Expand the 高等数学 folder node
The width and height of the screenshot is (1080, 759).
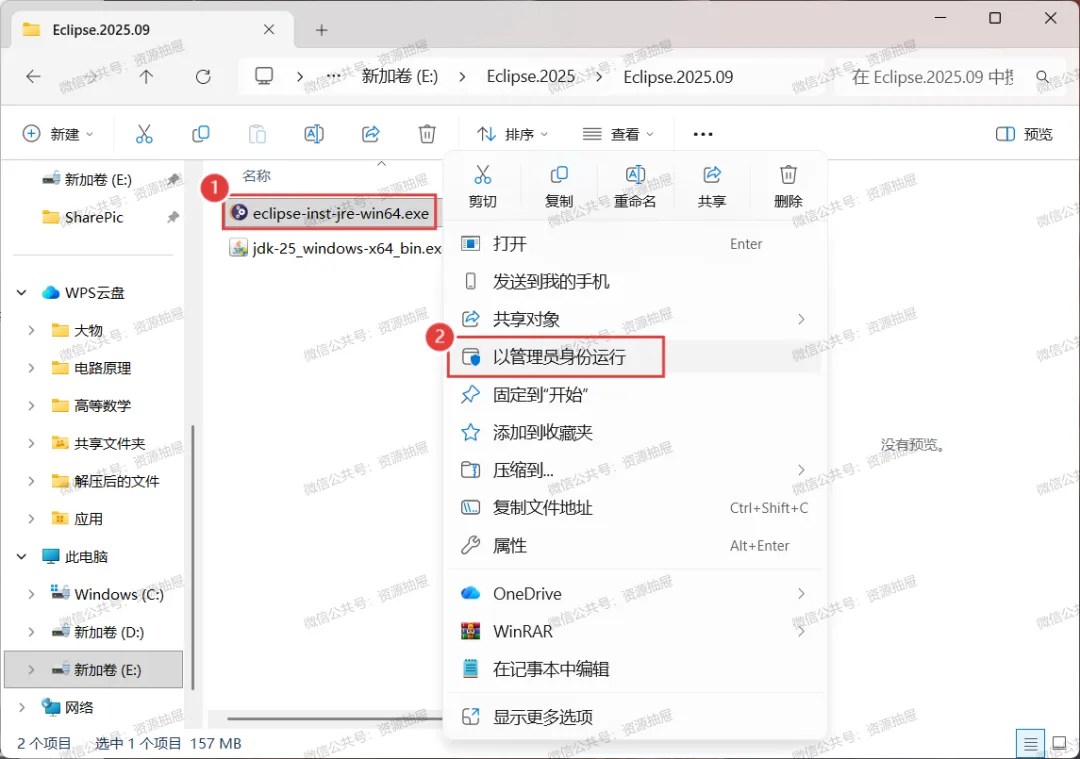pos(31,406)
